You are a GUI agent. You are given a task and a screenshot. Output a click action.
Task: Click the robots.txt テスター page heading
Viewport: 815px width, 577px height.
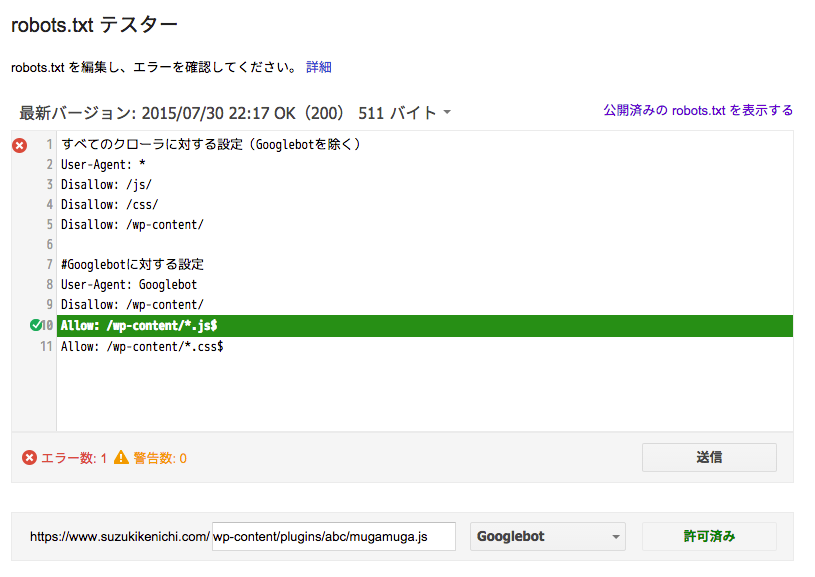tap(94, 24)
